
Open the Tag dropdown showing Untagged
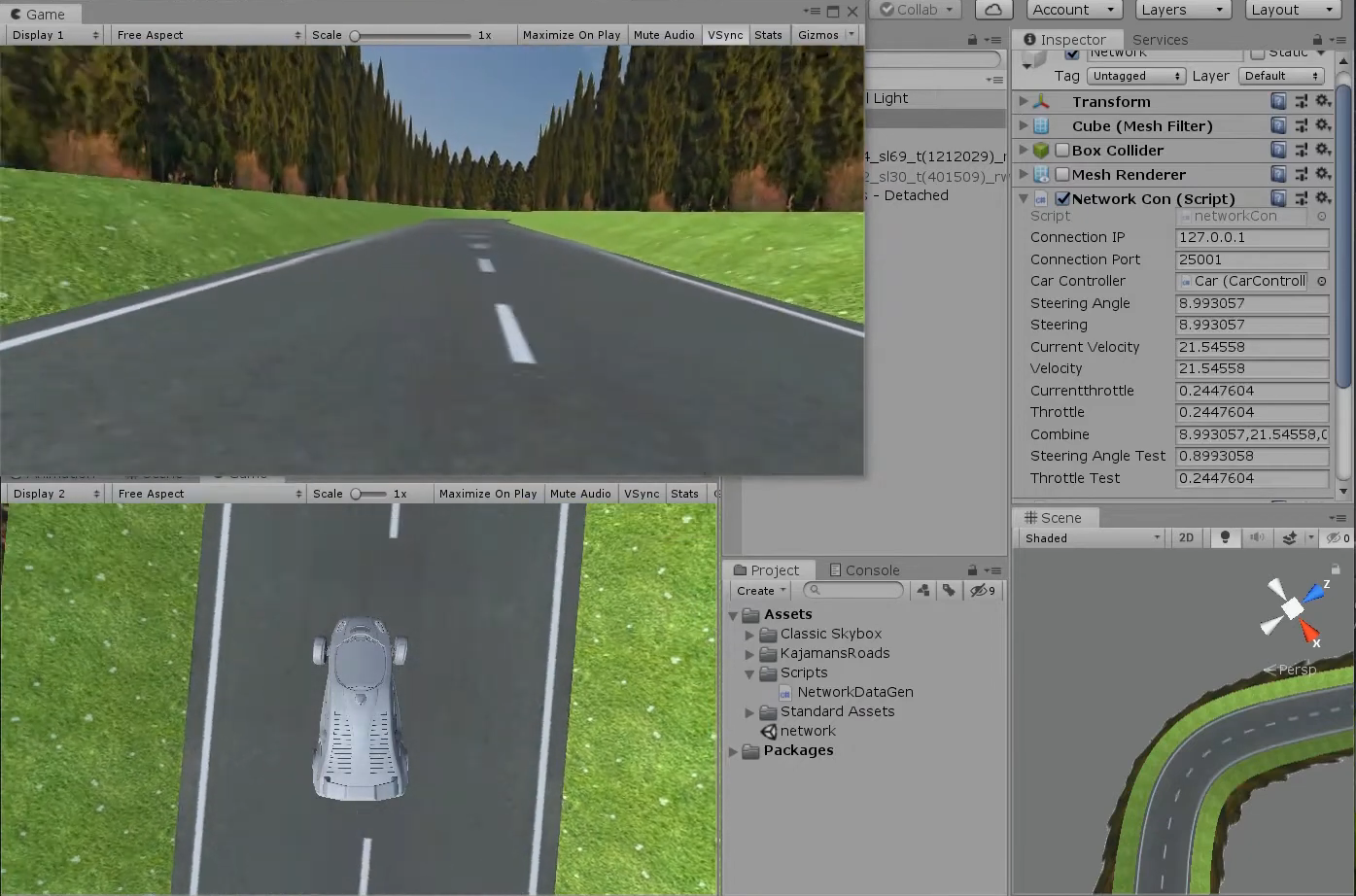pyautogui.click(x=1135, y=76)
